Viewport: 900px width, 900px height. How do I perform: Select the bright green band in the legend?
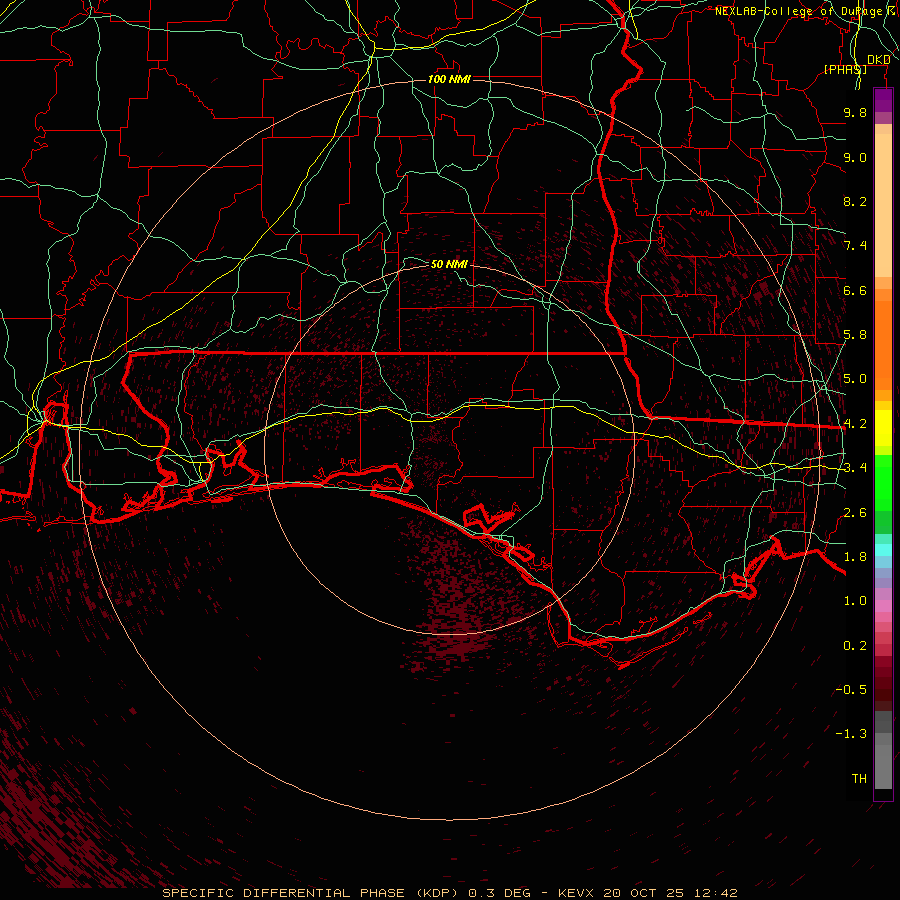883,482
